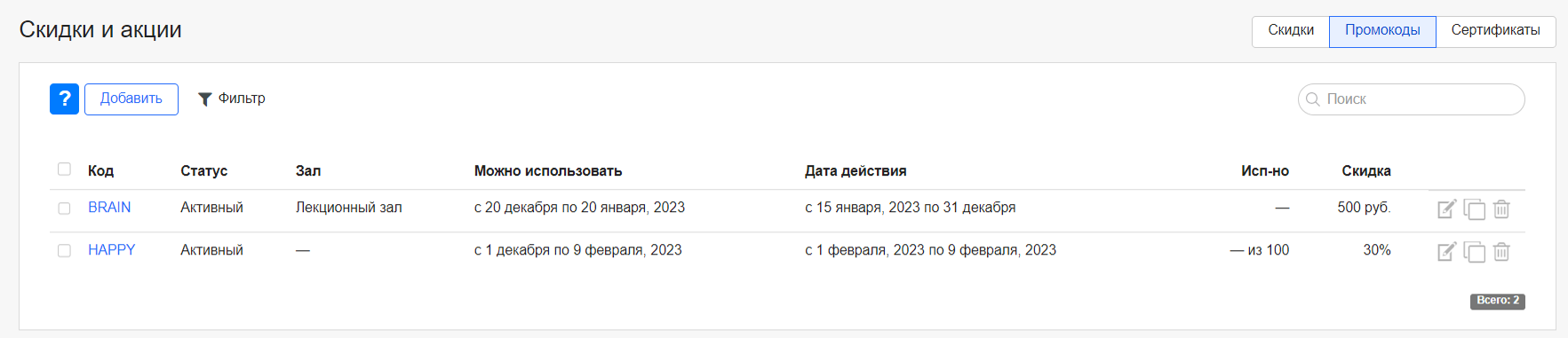1568x338 pixels.
Task: Edit the BRAIN promo code row
Action: (1446, 209)
